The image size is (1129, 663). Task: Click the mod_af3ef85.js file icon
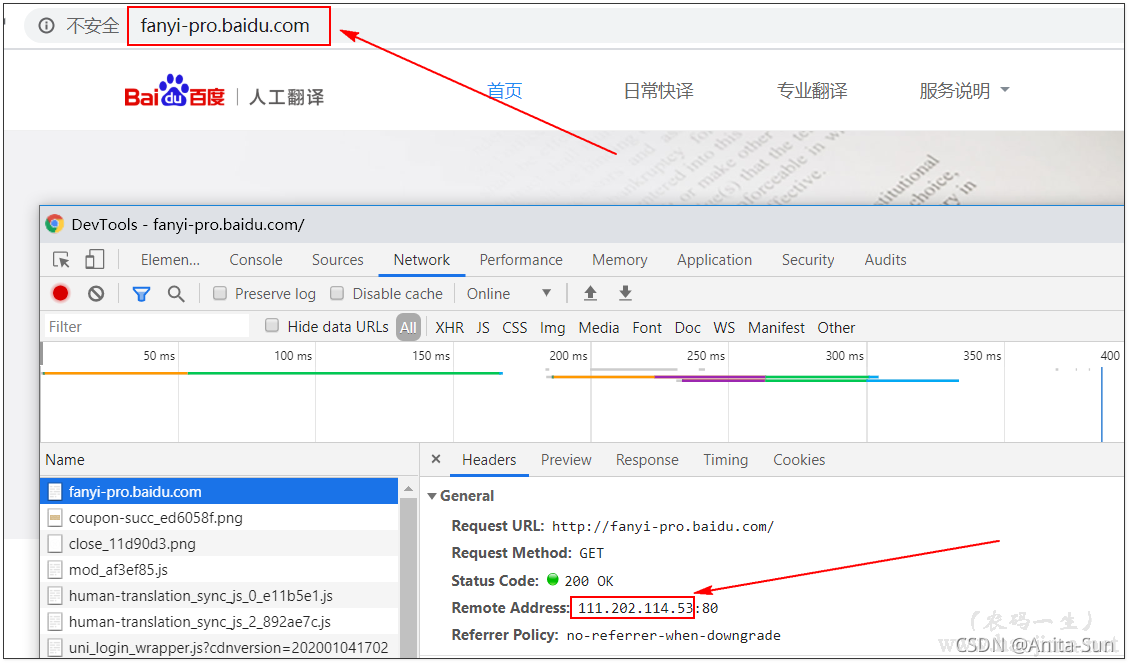(54, 569)
